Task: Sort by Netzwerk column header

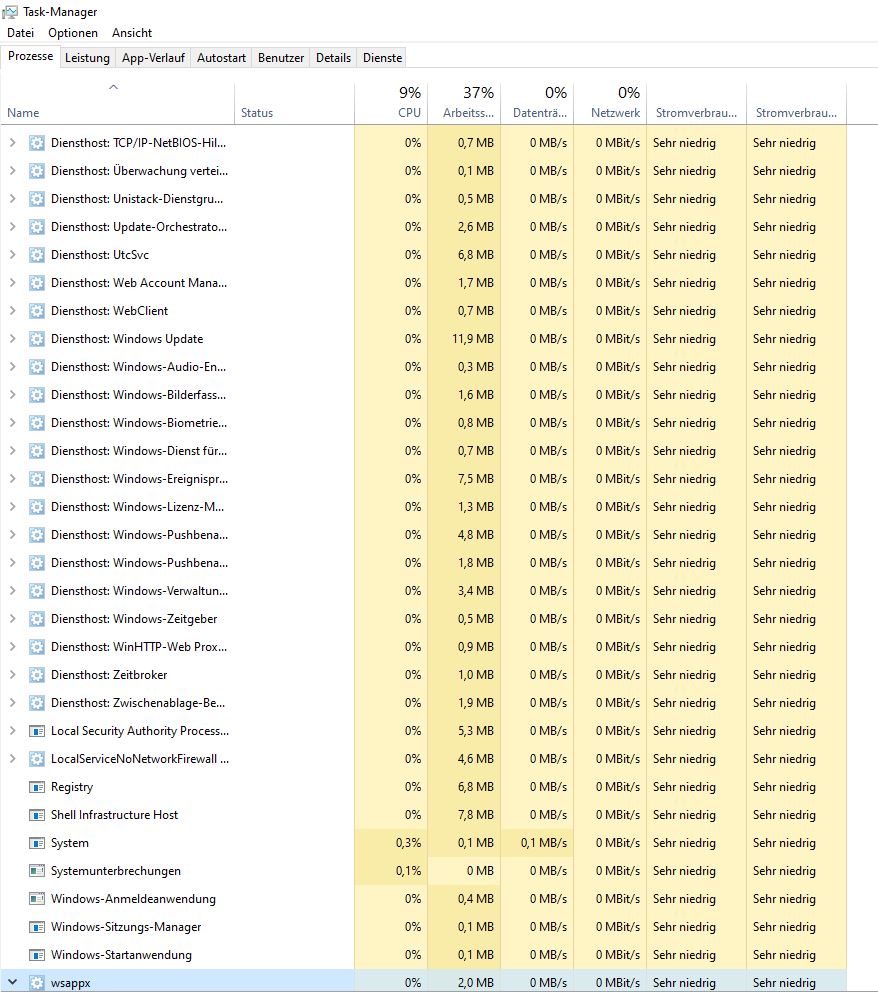Action: pos(610,104)
